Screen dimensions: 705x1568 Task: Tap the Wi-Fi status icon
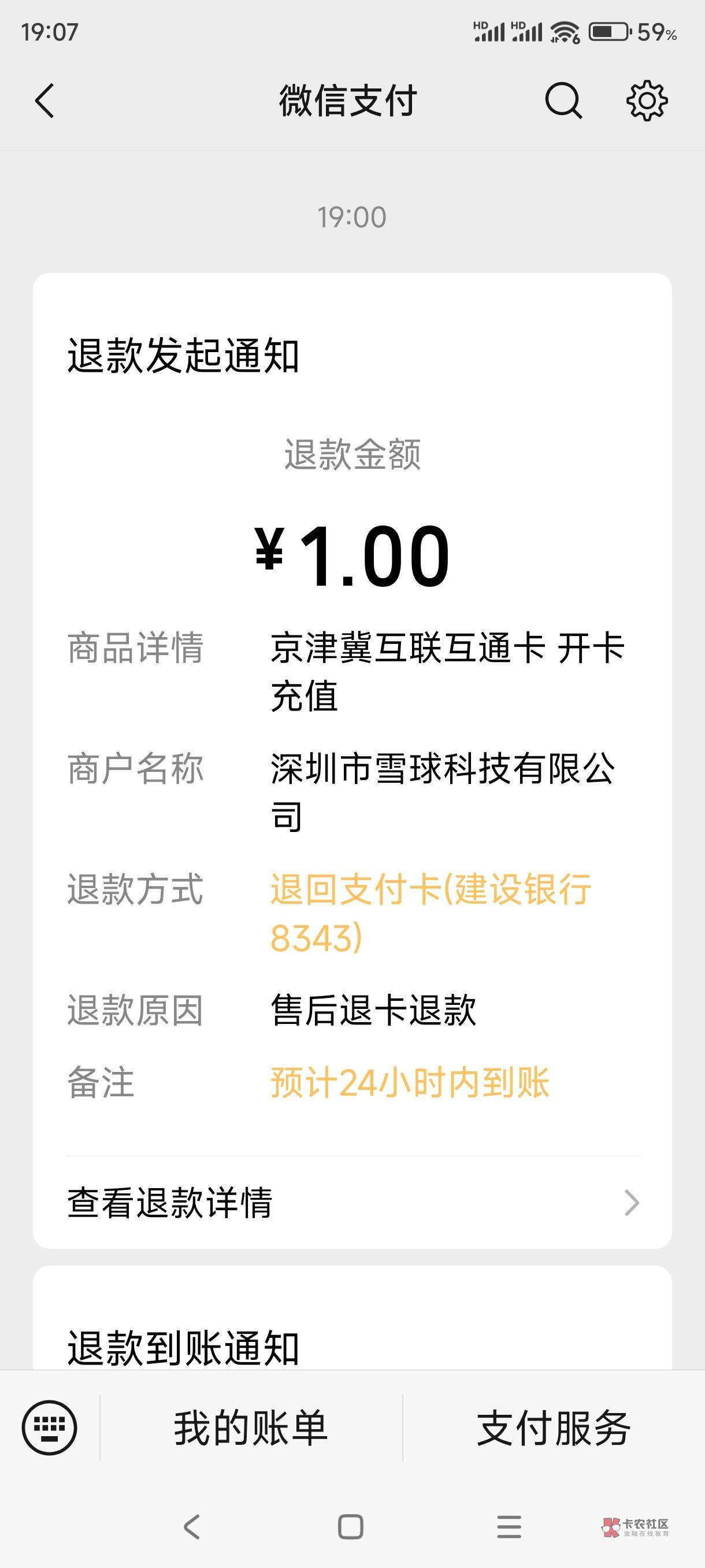pos(565,32)
